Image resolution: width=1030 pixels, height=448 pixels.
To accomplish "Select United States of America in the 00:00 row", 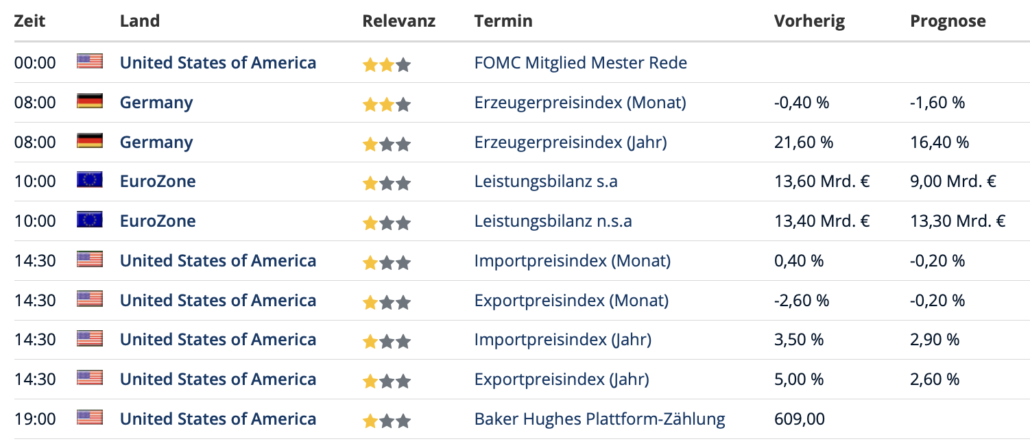I will tap(218, 63).
